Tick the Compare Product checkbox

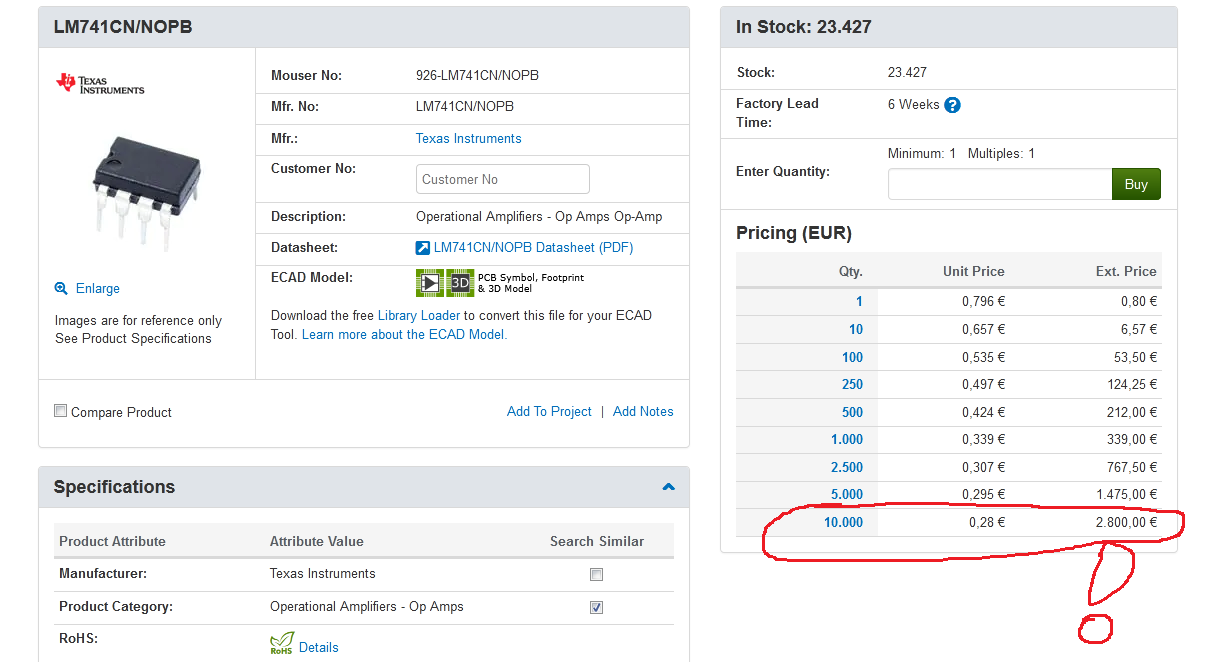61,411
